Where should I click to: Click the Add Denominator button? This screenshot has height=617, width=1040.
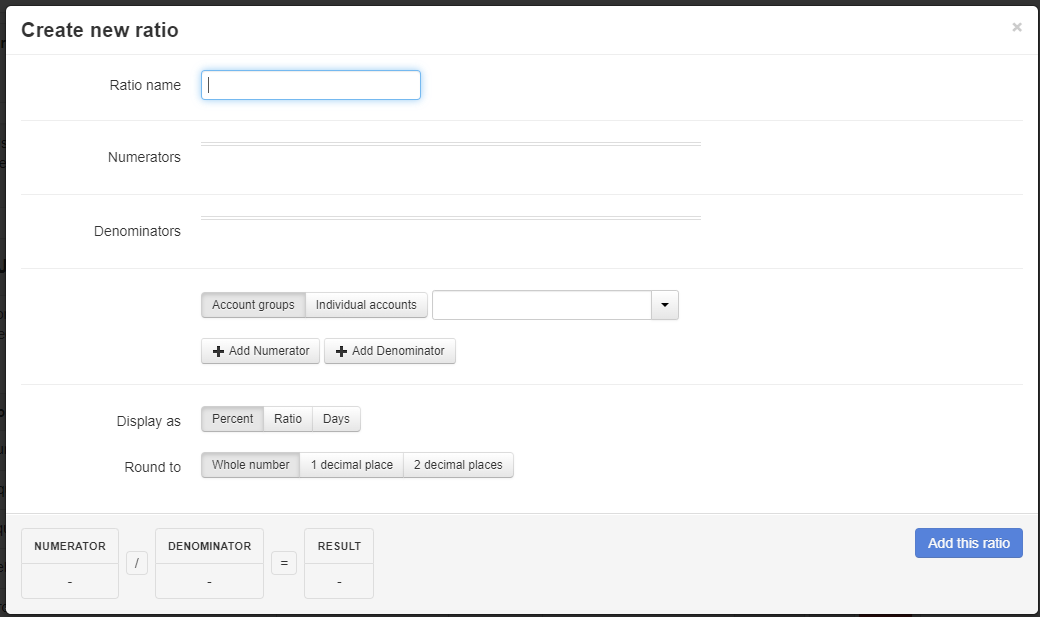pyautogui.click(x=390, y=351)
